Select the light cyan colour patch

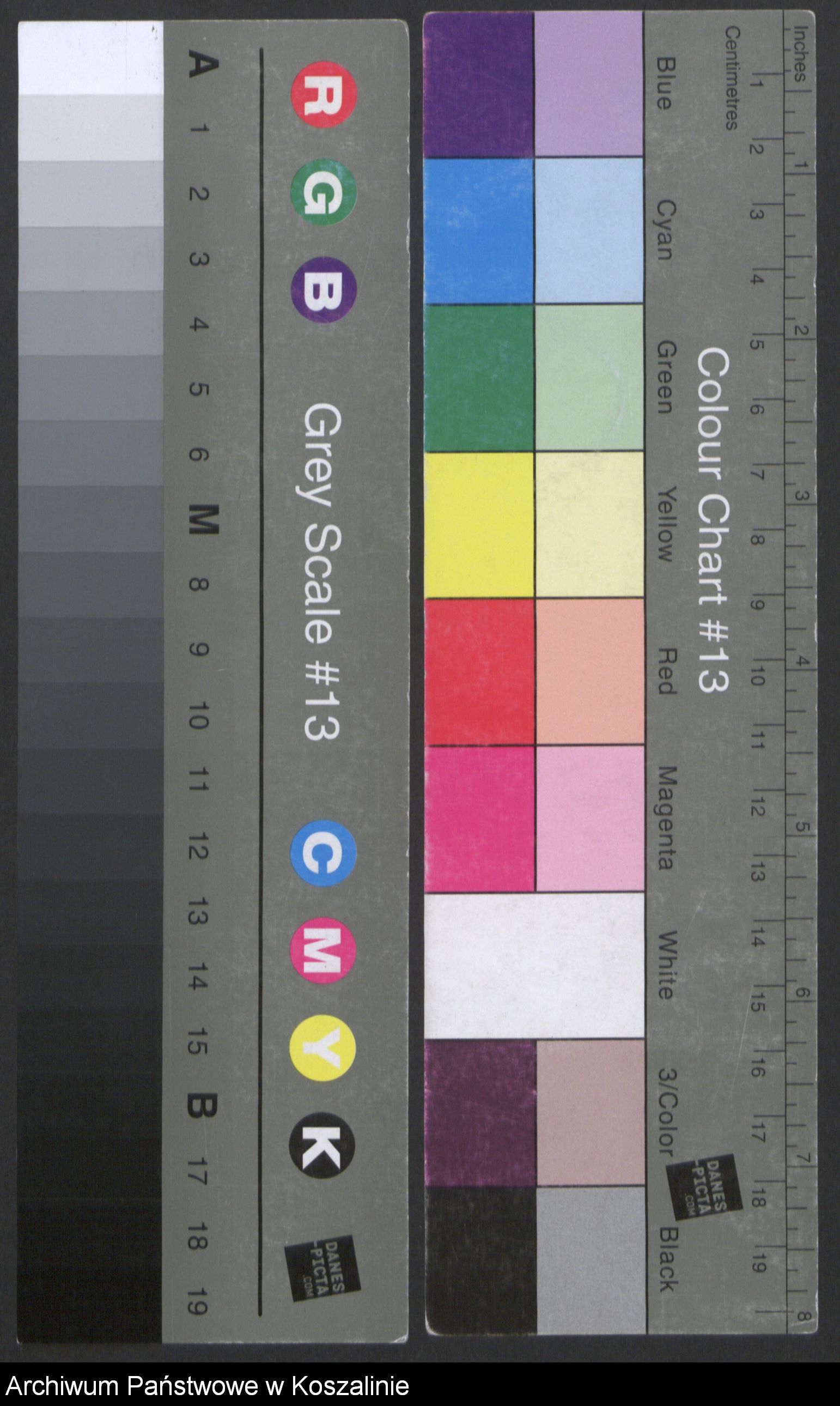589,231
